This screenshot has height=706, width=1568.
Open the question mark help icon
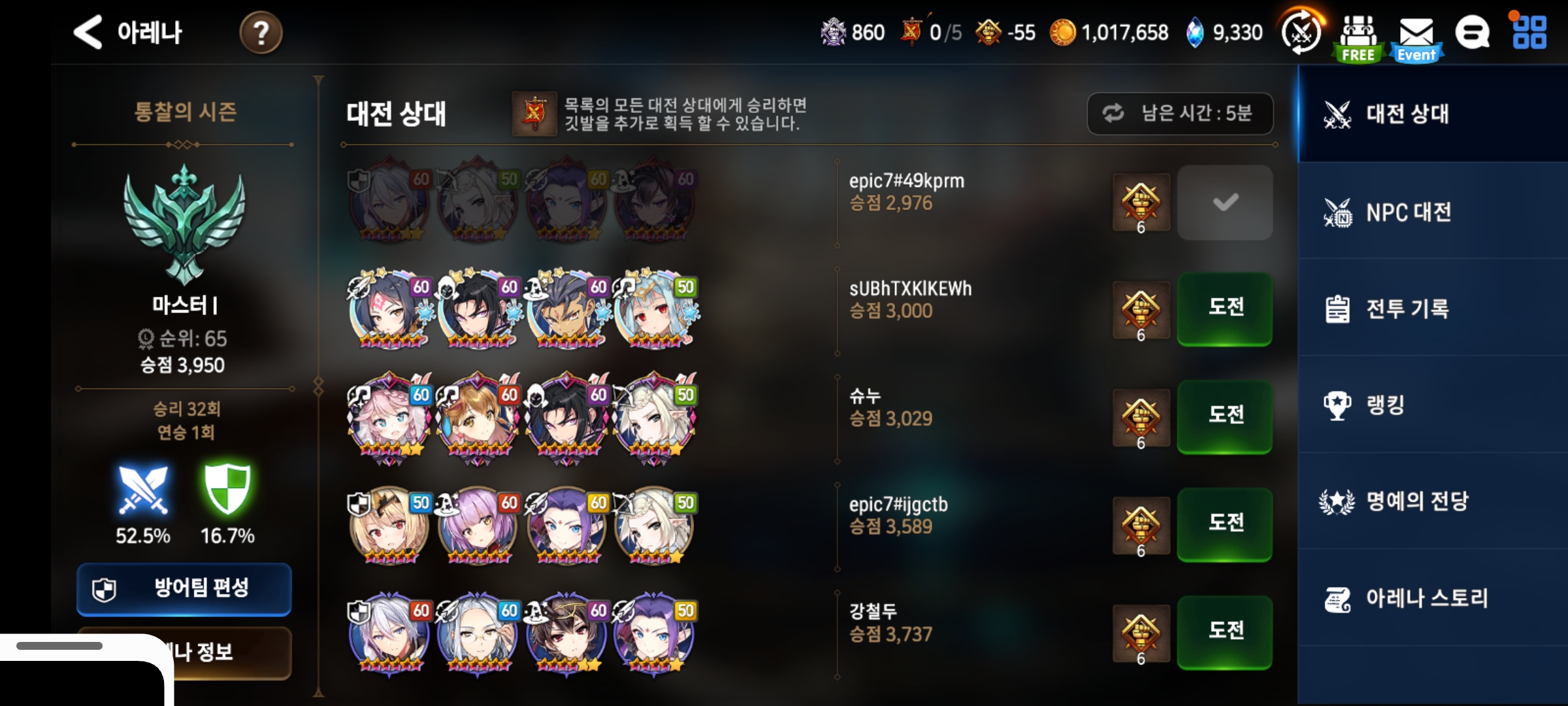click(x=261, y=33)
